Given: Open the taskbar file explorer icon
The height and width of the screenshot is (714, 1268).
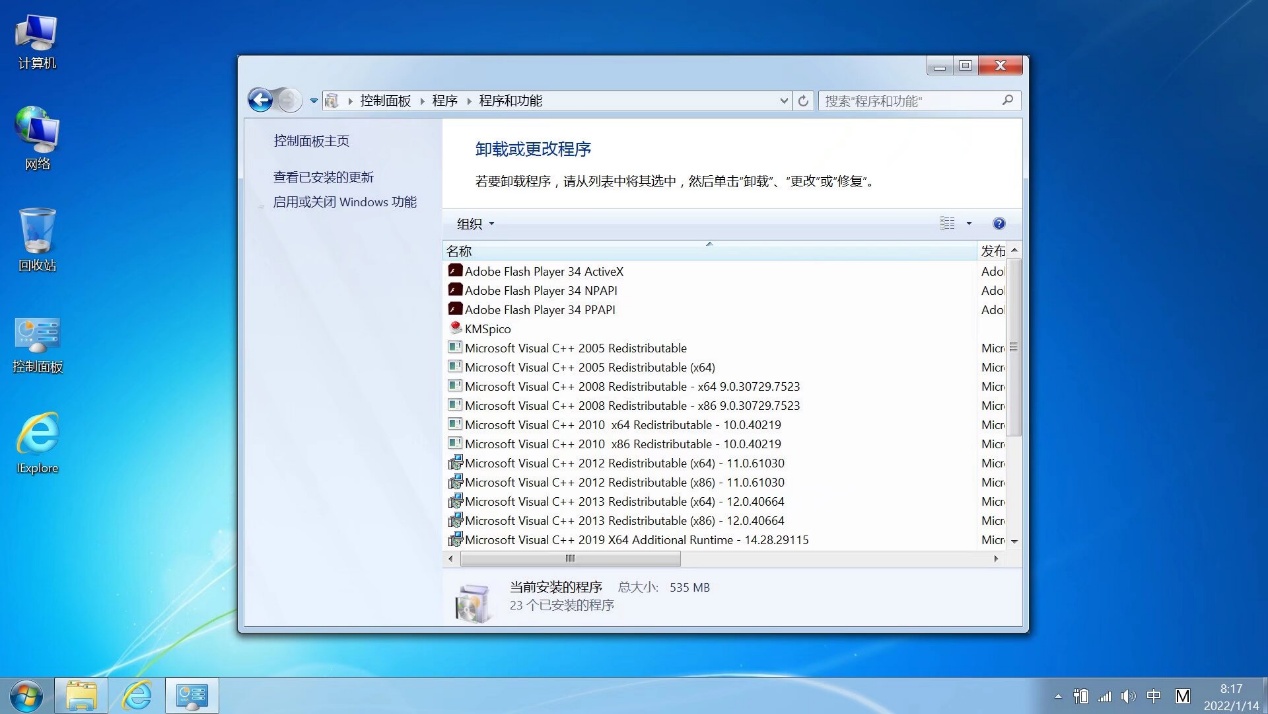Looking at the screenshot, I should (x=81, y=696).
